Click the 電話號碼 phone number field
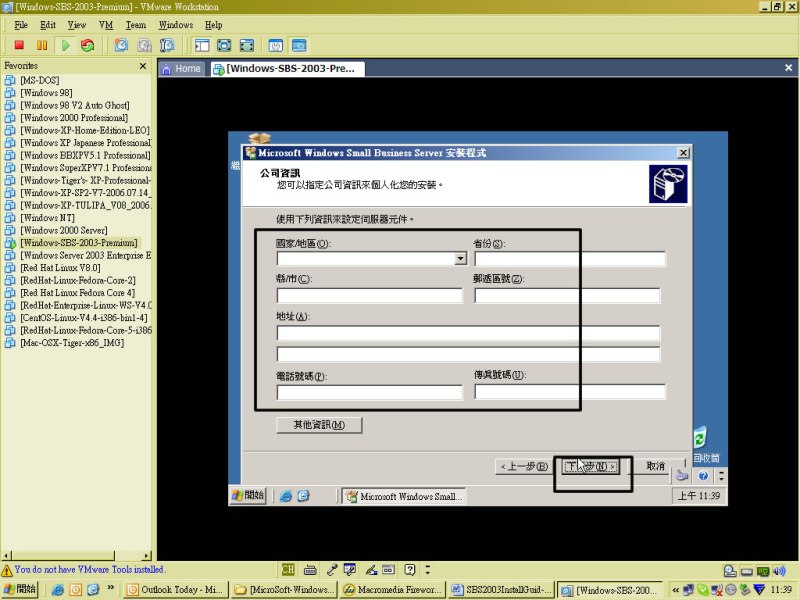This screenshot has height=600, width=800. coord(369,392)
